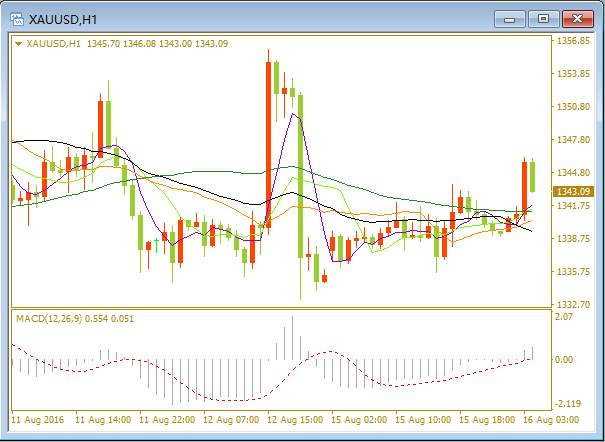The image size is (605, 442).
Task: Click the 15 Aug 02:00 time label
Action: click(x=359, y=420)
